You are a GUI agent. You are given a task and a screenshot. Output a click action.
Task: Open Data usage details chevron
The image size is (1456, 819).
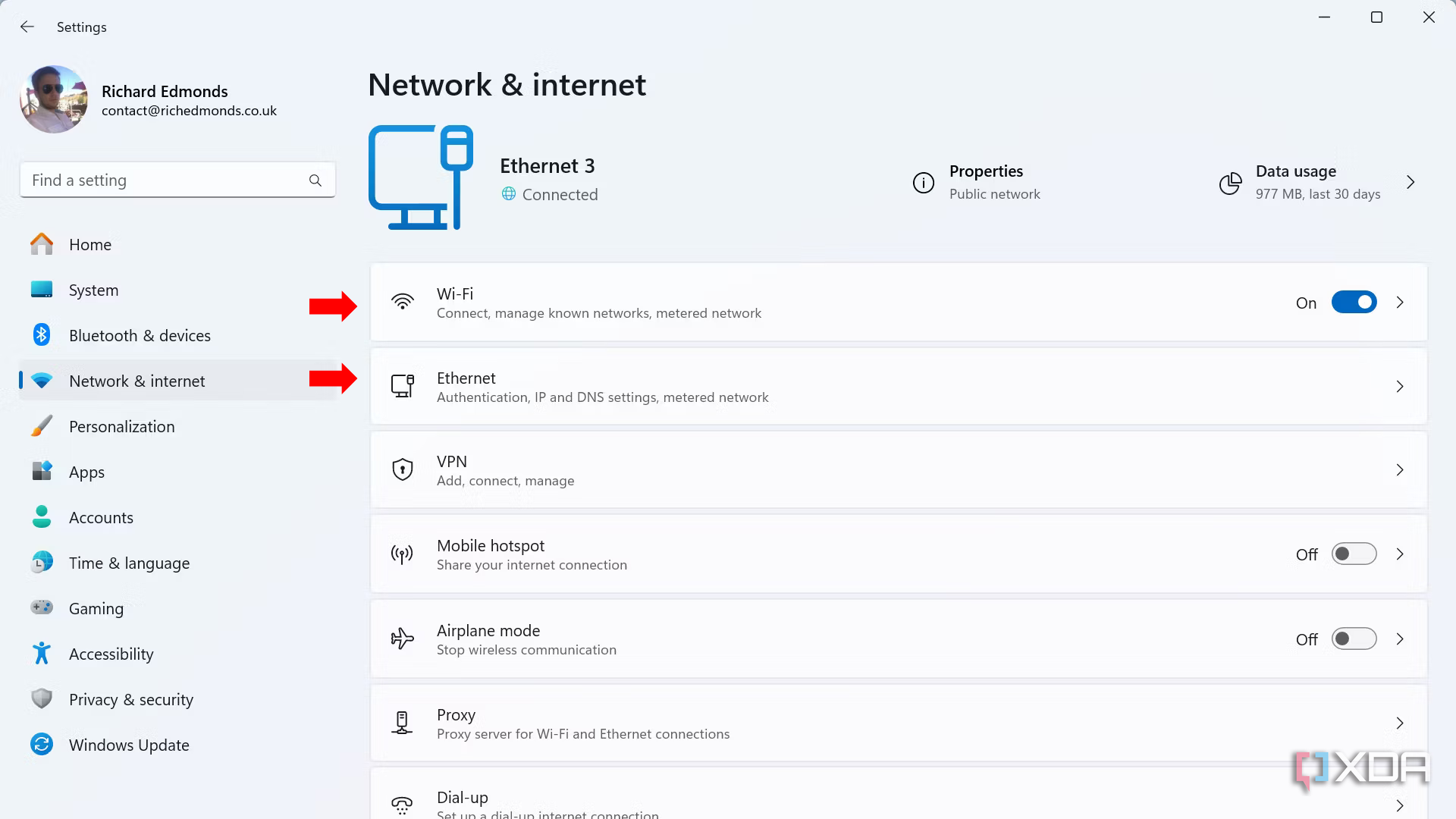point(1410,183)
